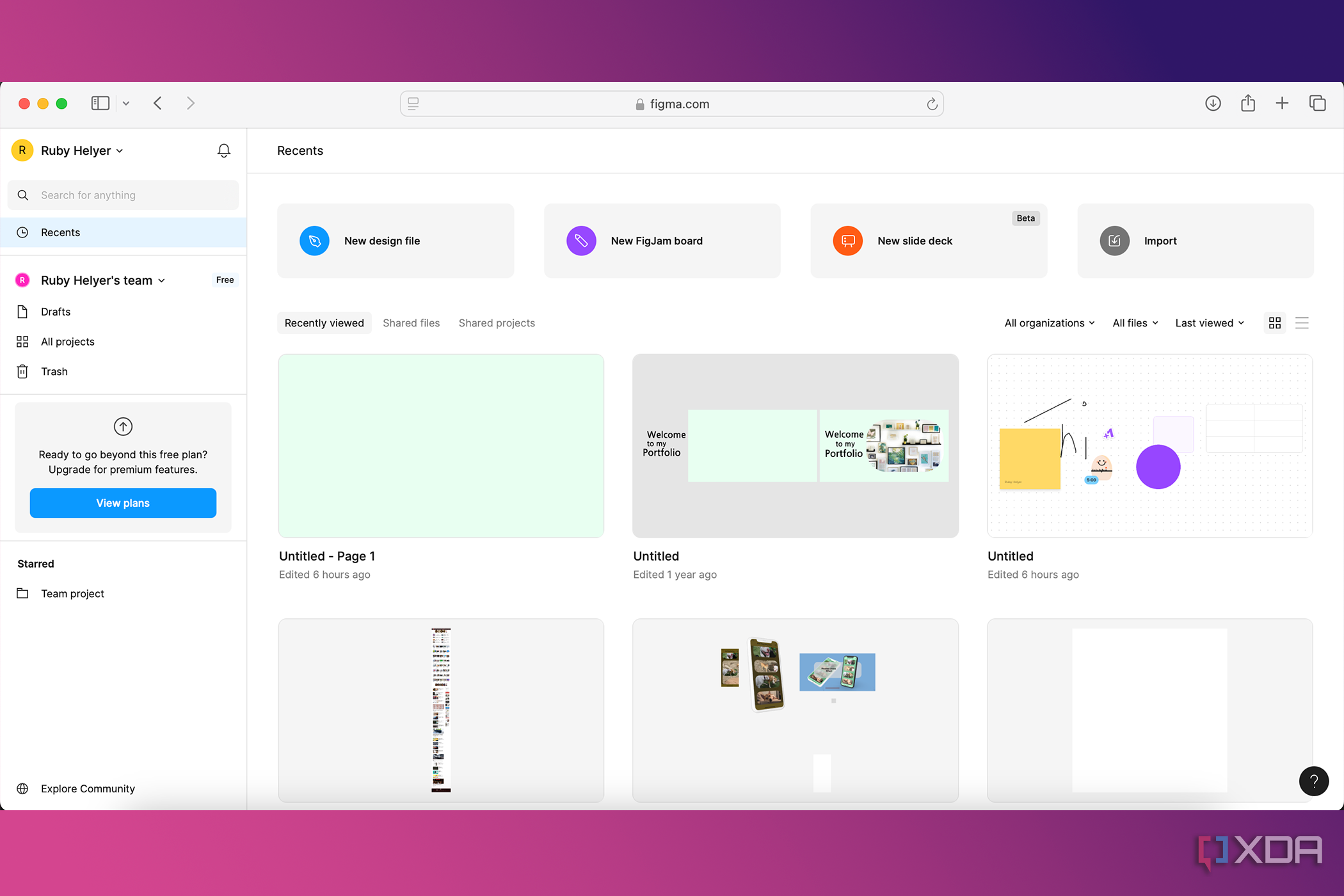Click the figma.com address bar
Screen dimensions: 1344x896
pyautogui.click(x=672, y=104)
